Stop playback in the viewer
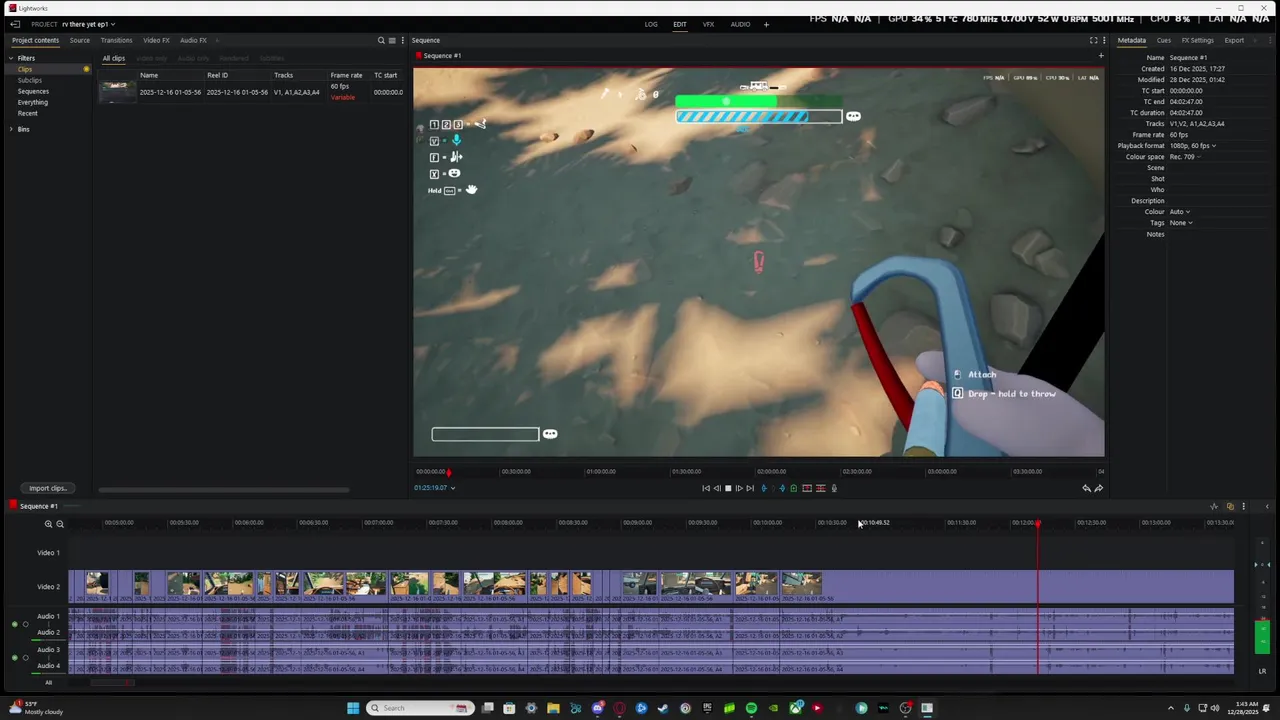The width and height of the screenshot is (1280, 720). pyautogui.click(x=728, y=488)
